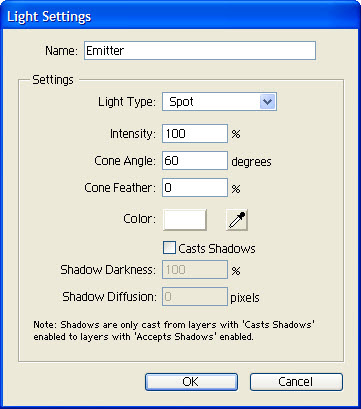Image resolution: width=361 pixels, height=409 pixels.
Task: Click the white Color swatch
Action: click(185, 220)
